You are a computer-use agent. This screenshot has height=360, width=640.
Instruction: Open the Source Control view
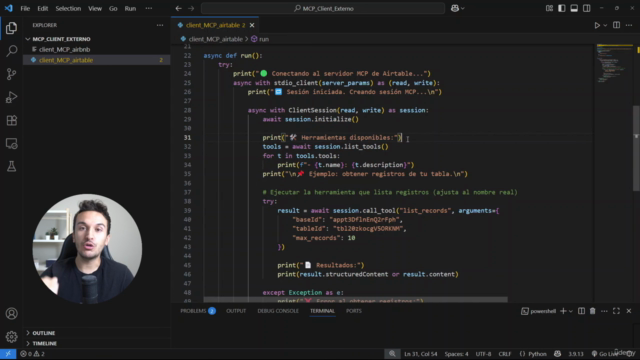pos(11,74)
